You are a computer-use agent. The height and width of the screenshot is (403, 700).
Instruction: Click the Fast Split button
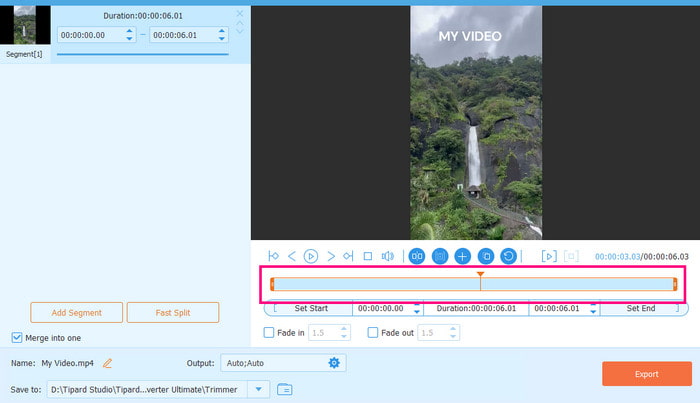pyautogui.click(x=173, y=312)
